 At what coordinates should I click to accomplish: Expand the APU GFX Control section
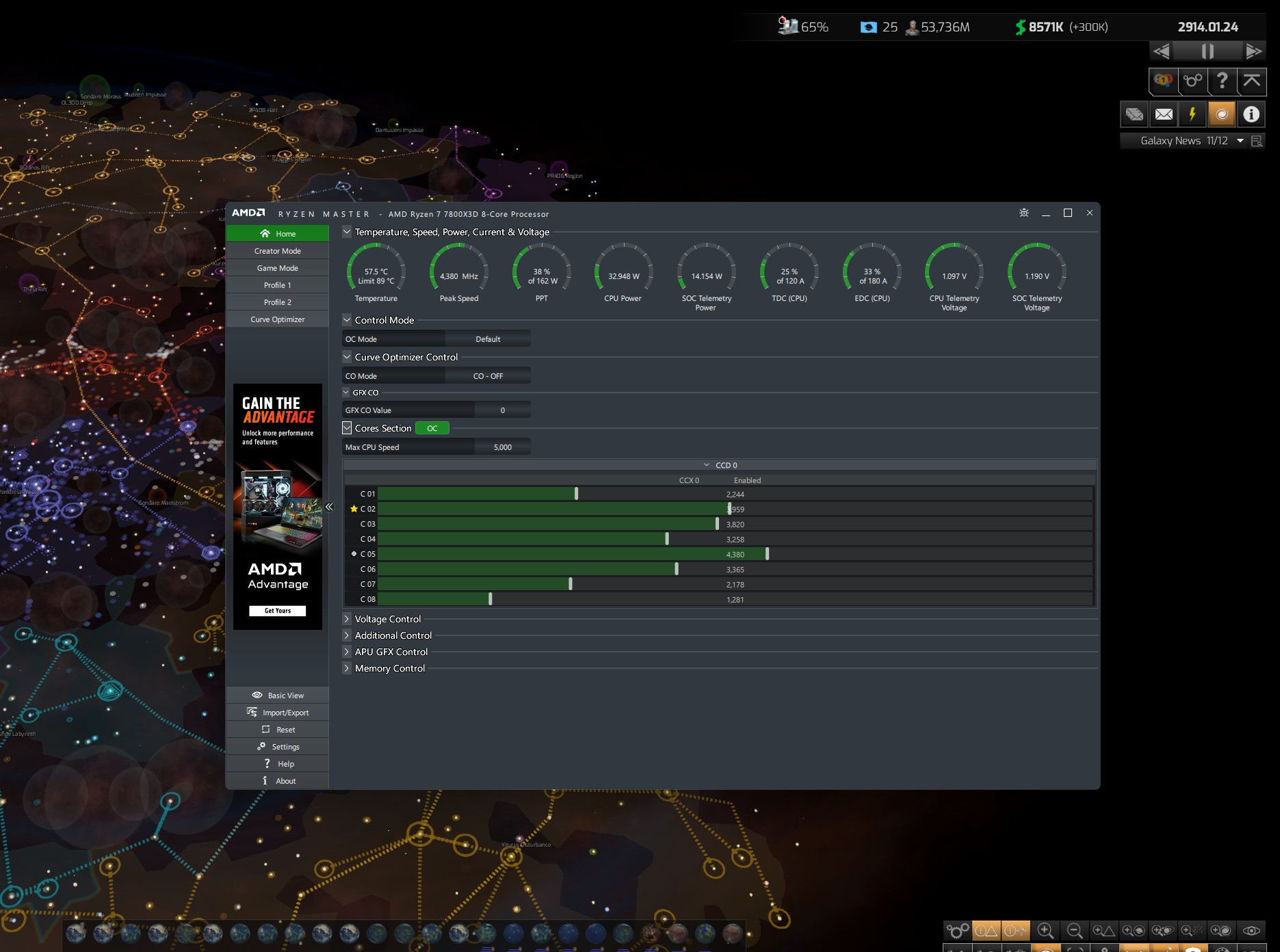(347, 652)
